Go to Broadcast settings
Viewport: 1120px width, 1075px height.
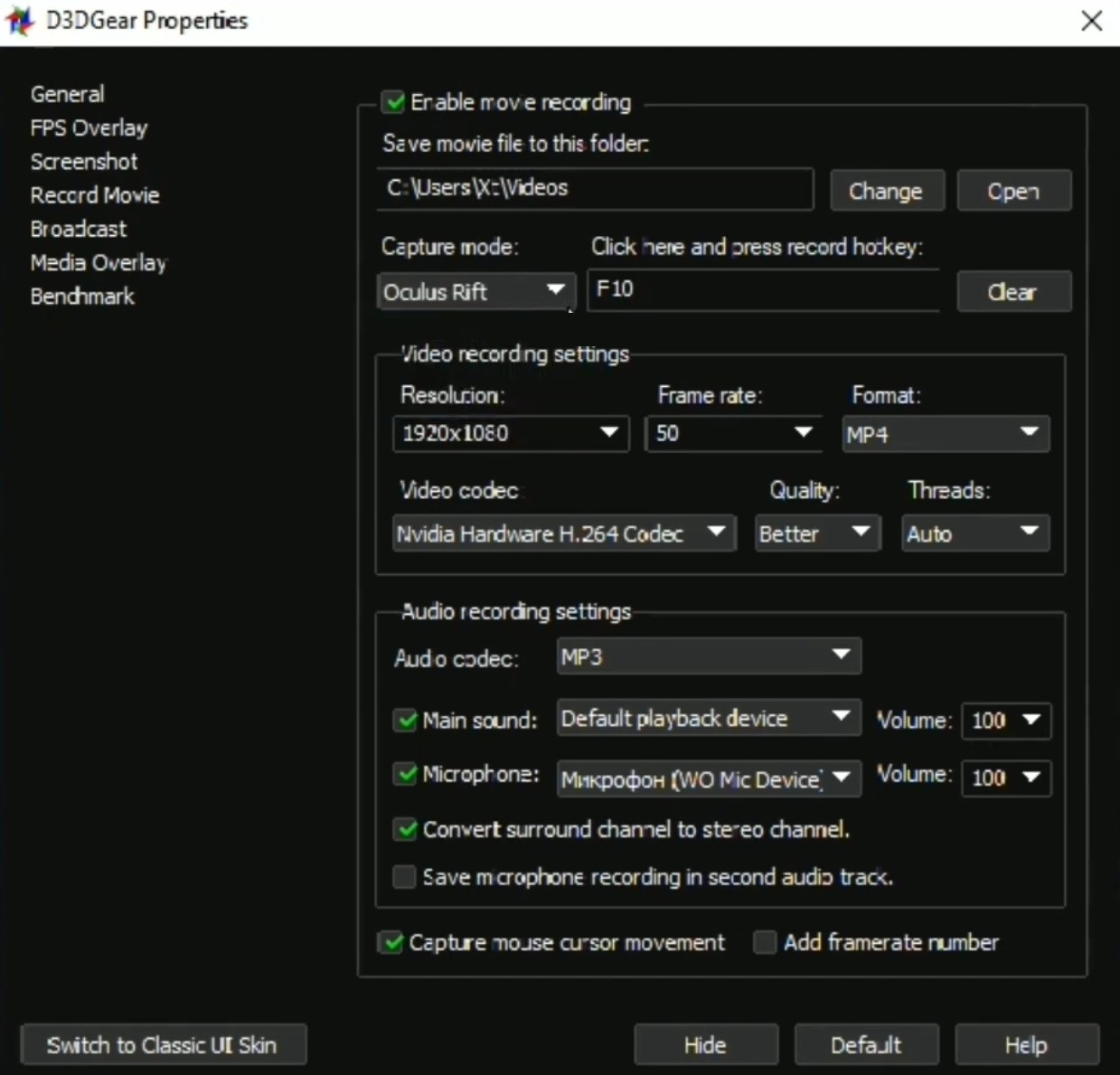(79, 229)
